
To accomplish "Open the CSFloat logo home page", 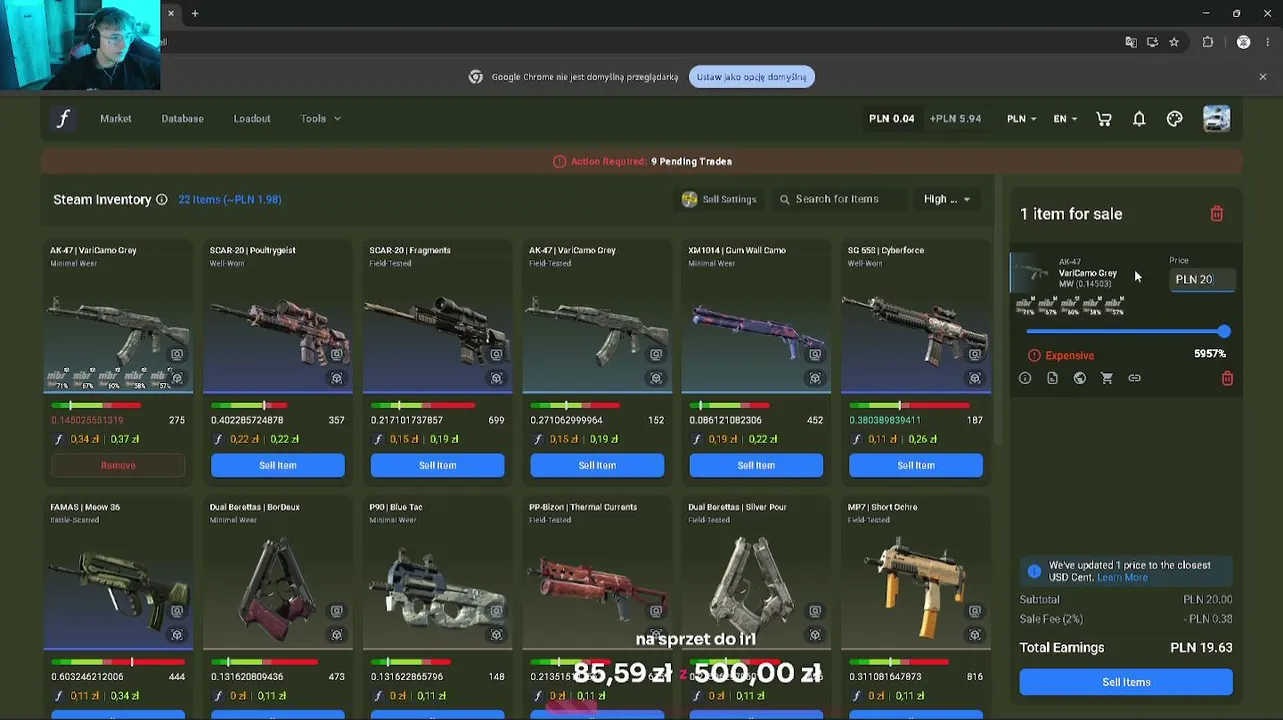I will pyautogui.click(x=63, y=119).
